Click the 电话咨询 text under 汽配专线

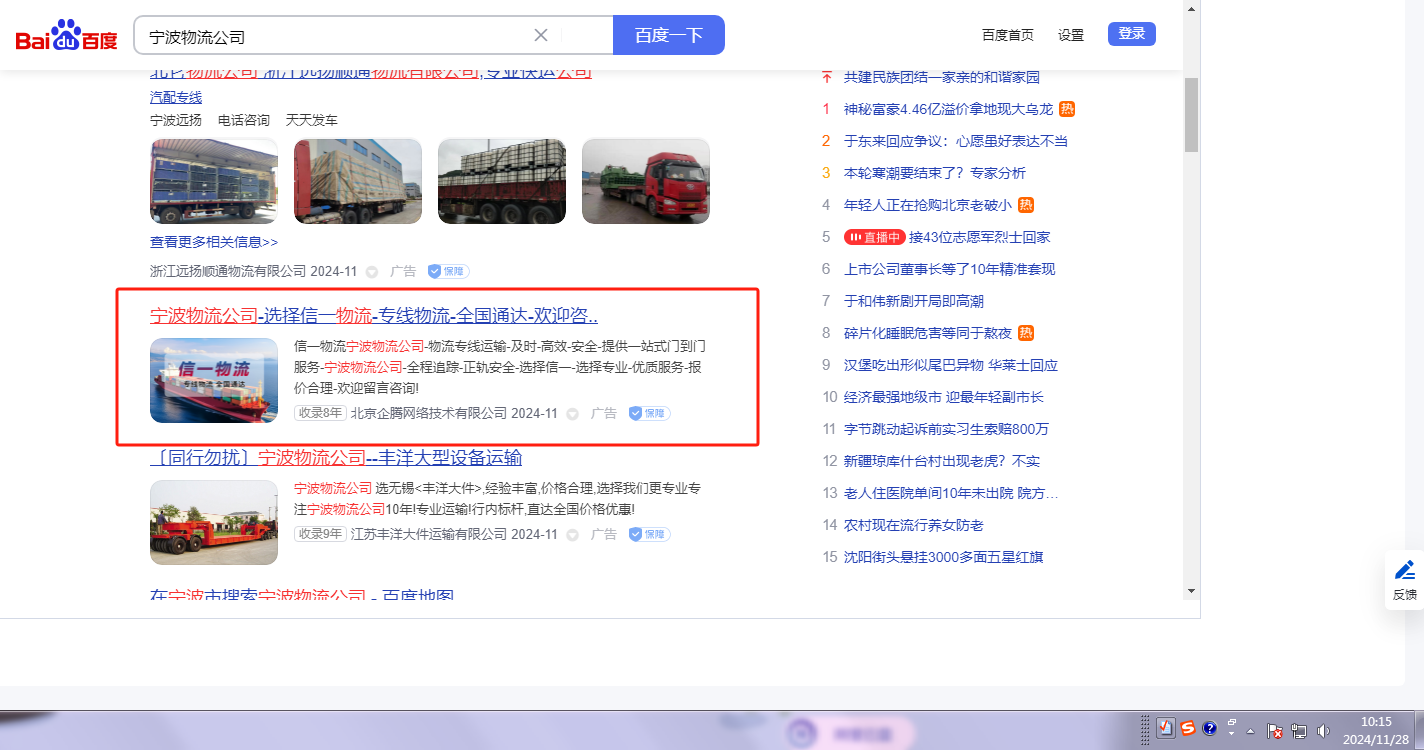point(244,120)
